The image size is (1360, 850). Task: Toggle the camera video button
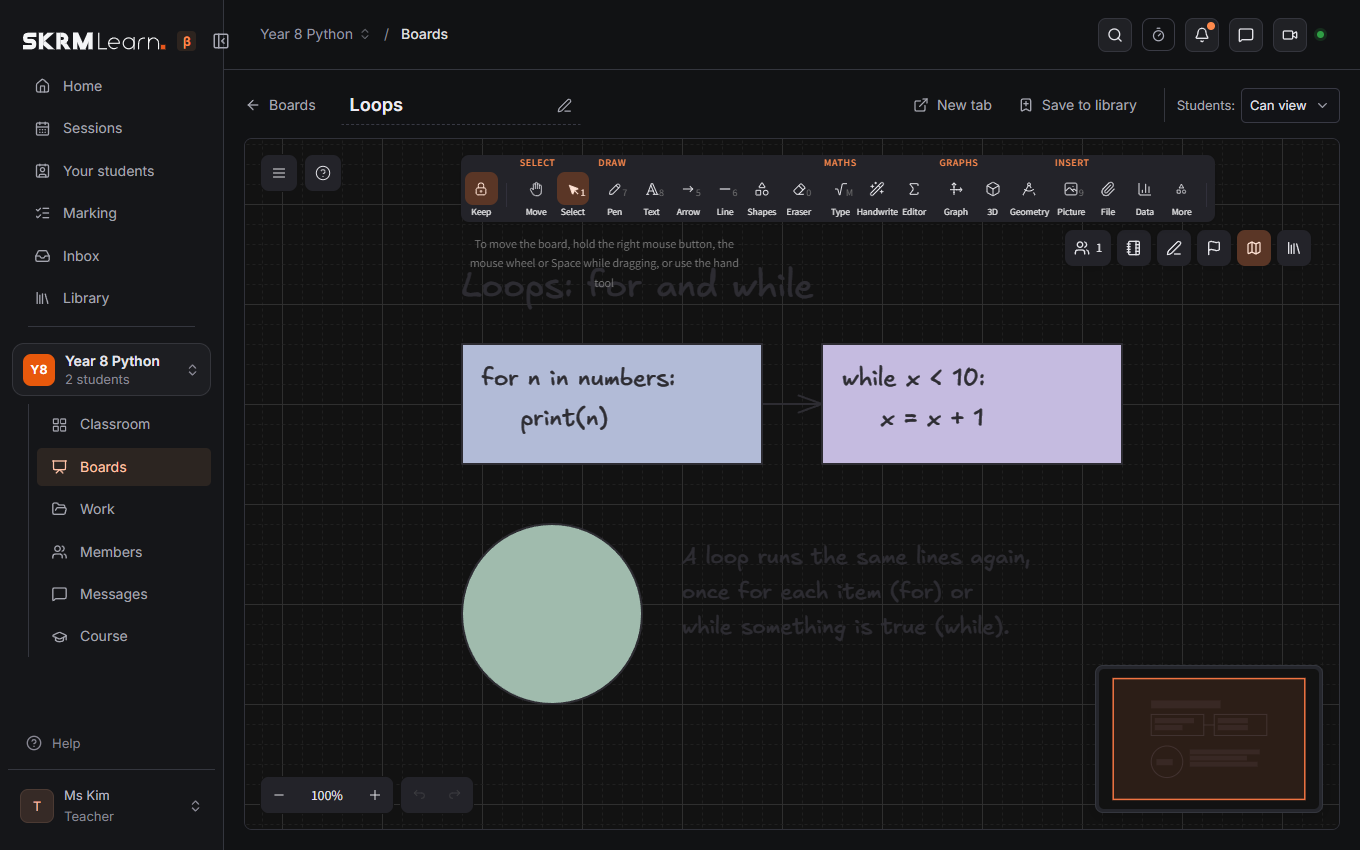pyautogui.click(x=1290, y=35)
